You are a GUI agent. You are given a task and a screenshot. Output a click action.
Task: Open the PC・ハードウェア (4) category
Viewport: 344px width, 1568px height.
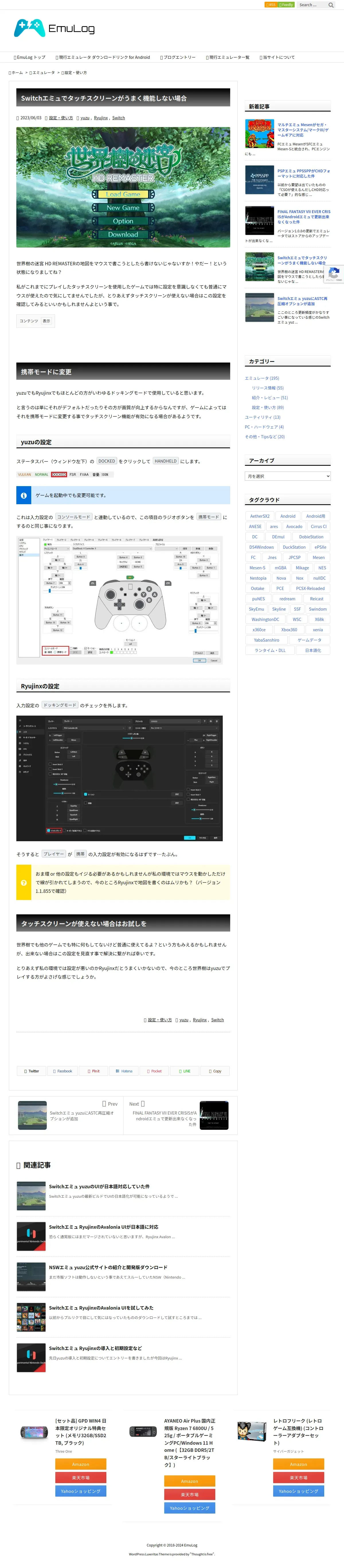tap(264, 427)
